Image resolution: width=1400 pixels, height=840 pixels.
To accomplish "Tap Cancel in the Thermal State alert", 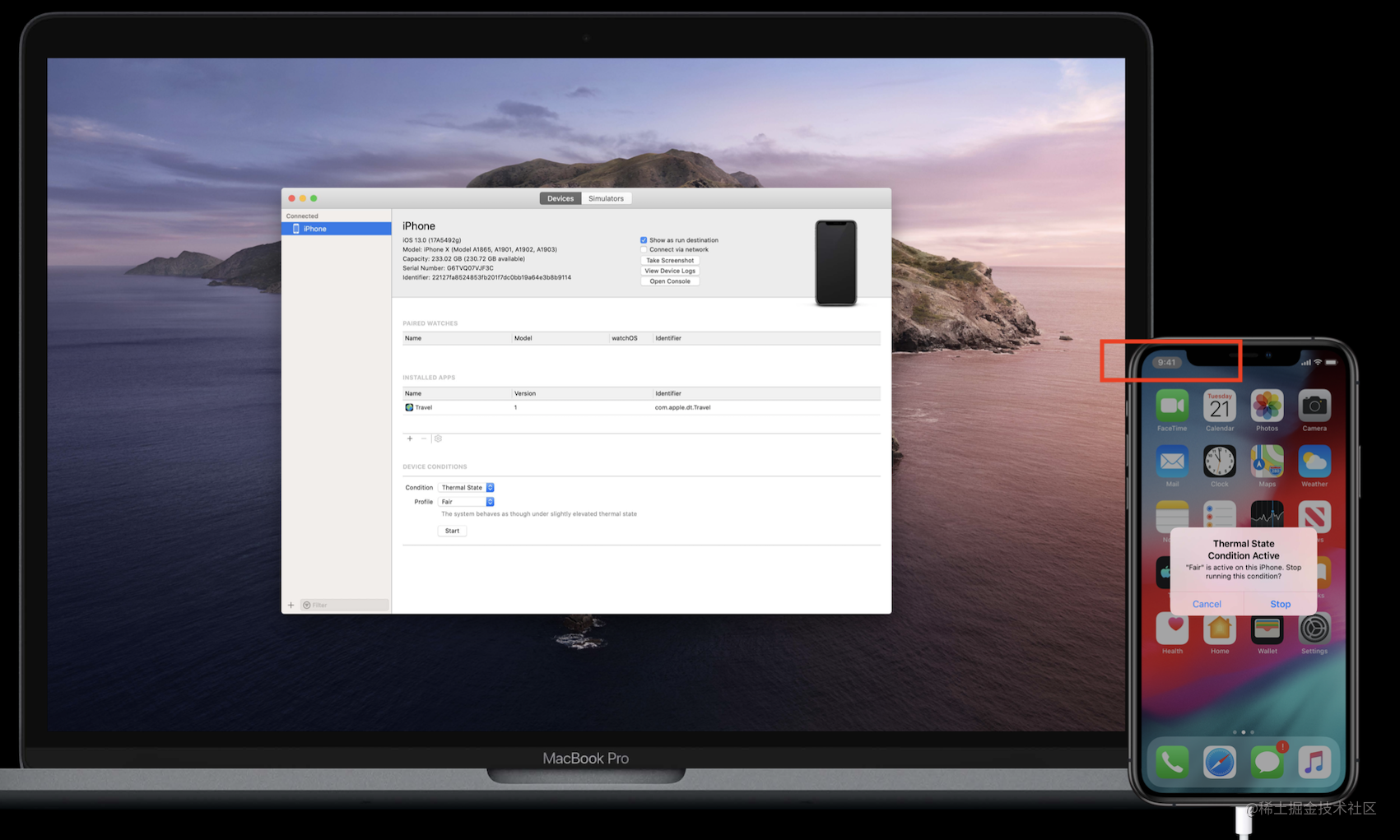I will (x=1207, y=604).
